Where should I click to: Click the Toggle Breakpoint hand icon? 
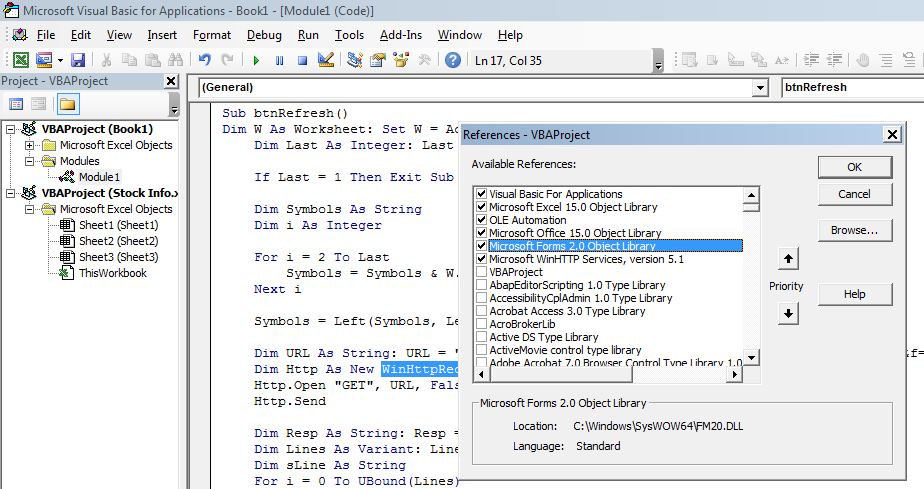tap(863, 60)
